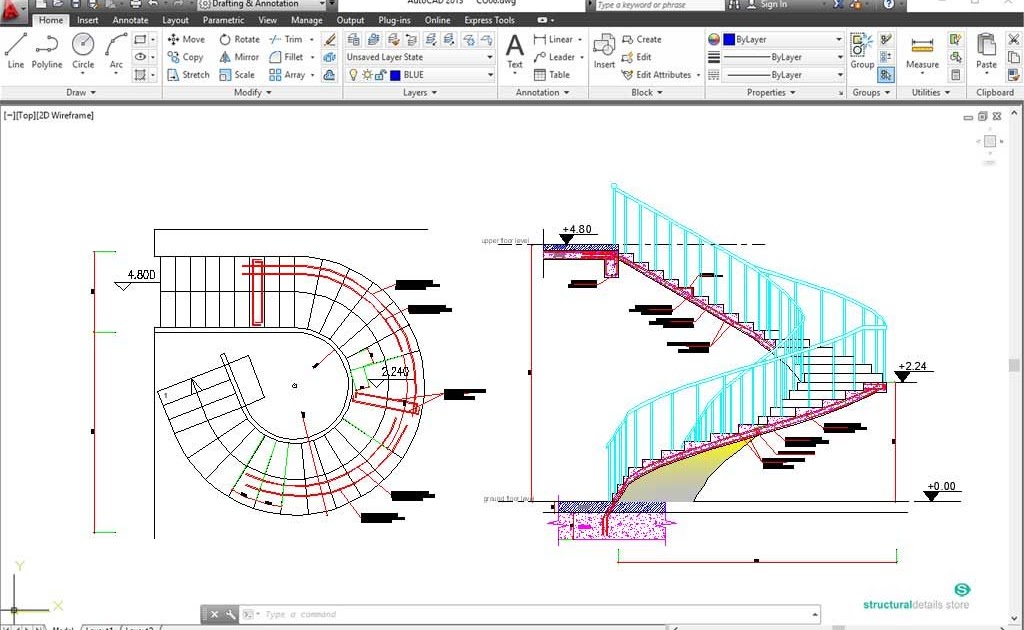Viewport: 1024px width, 630px height.
Task: Click the block Edit button
Action: 637,57
